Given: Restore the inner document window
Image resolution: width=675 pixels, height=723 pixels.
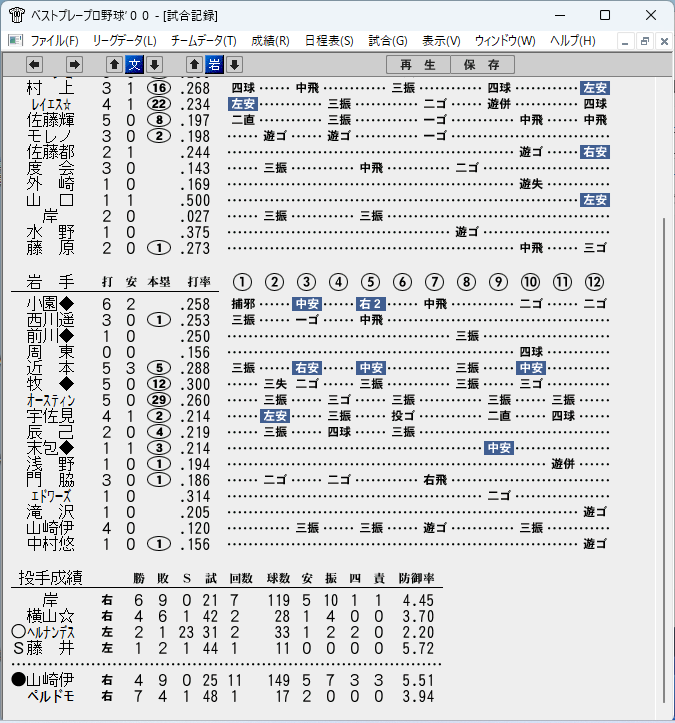Looking at the screenshot, I should point(645,41).
